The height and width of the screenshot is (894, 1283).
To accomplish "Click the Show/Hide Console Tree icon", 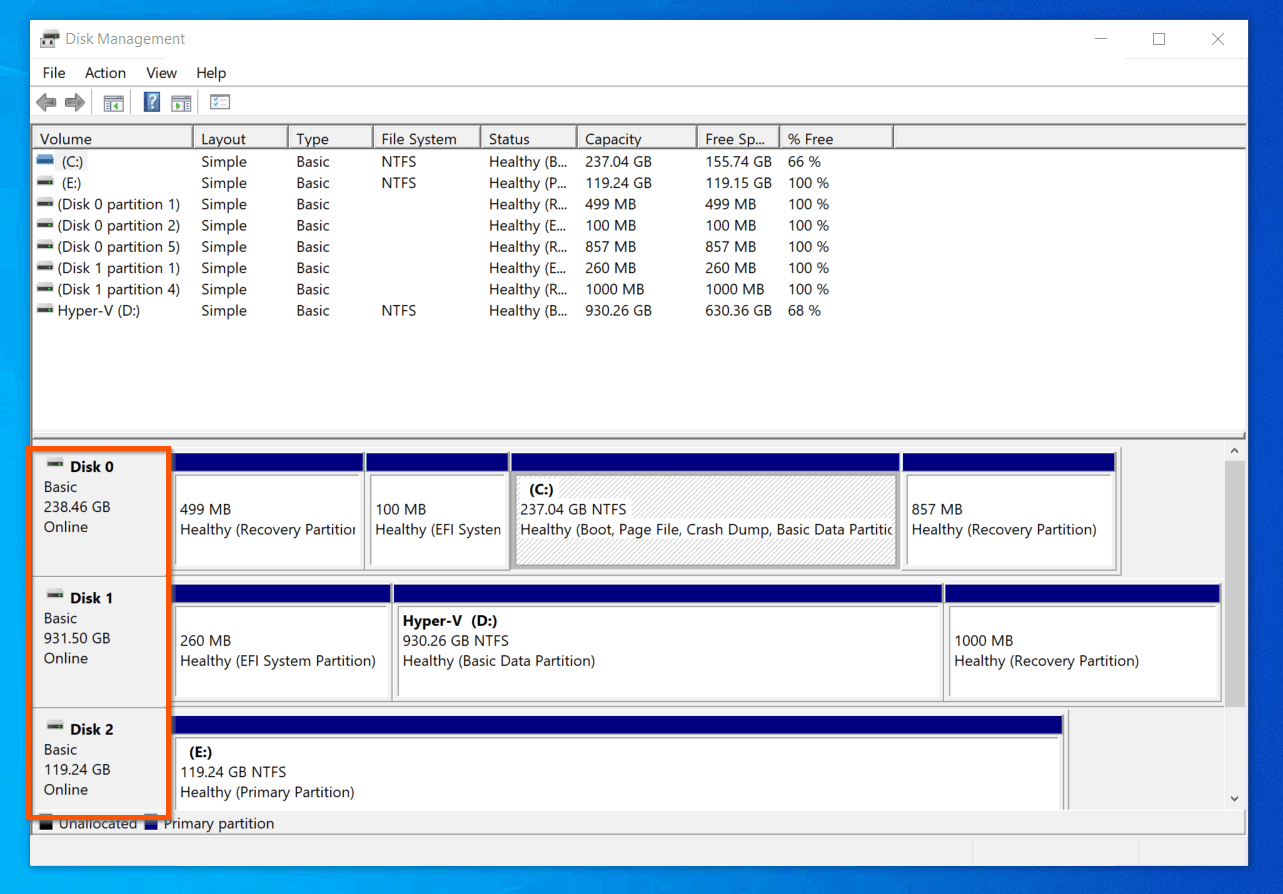I will [114, 102].
